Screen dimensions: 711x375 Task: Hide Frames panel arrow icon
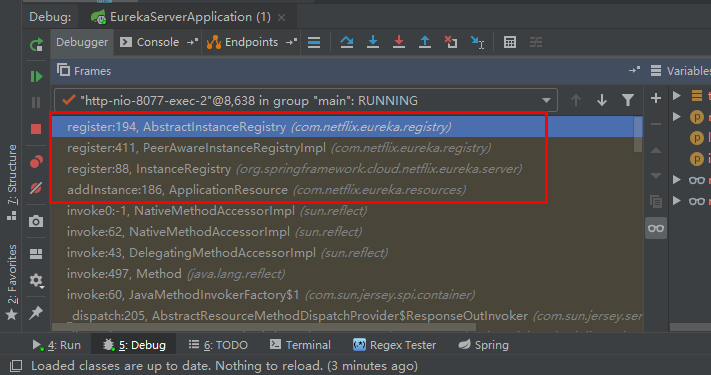[x=634, y=70]
